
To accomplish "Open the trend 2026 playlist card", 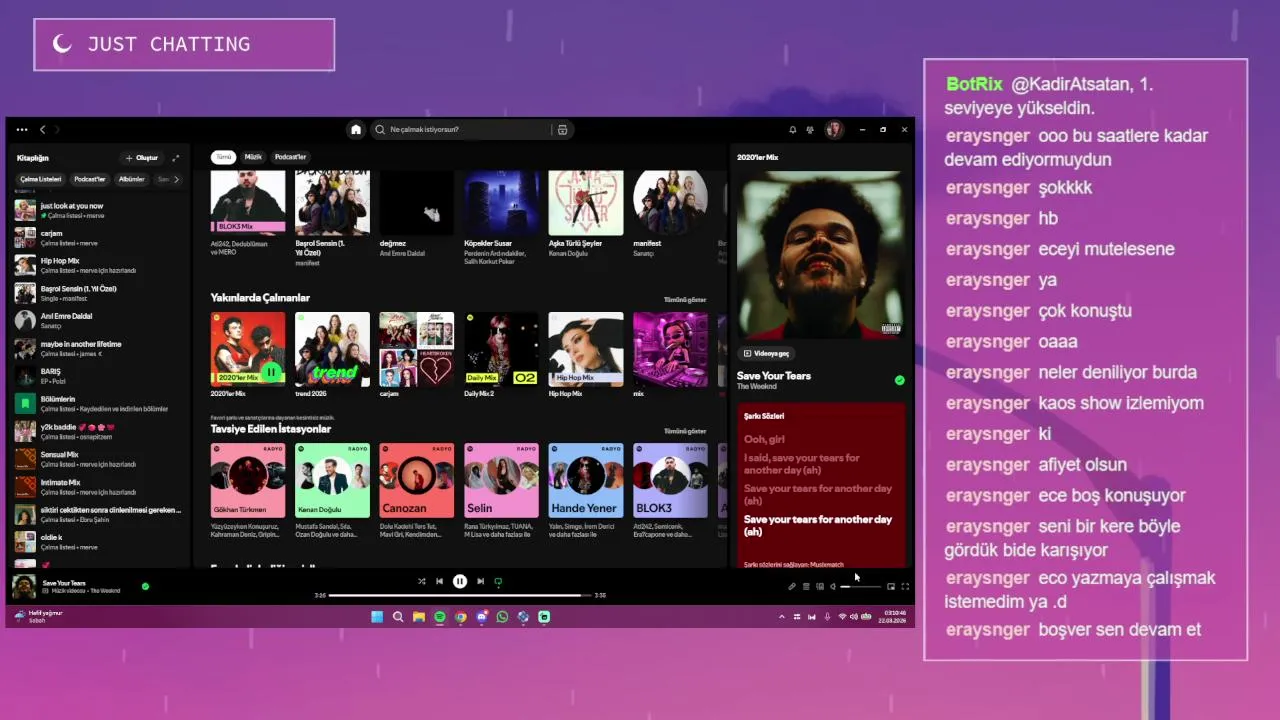I will tap(332, 355).
